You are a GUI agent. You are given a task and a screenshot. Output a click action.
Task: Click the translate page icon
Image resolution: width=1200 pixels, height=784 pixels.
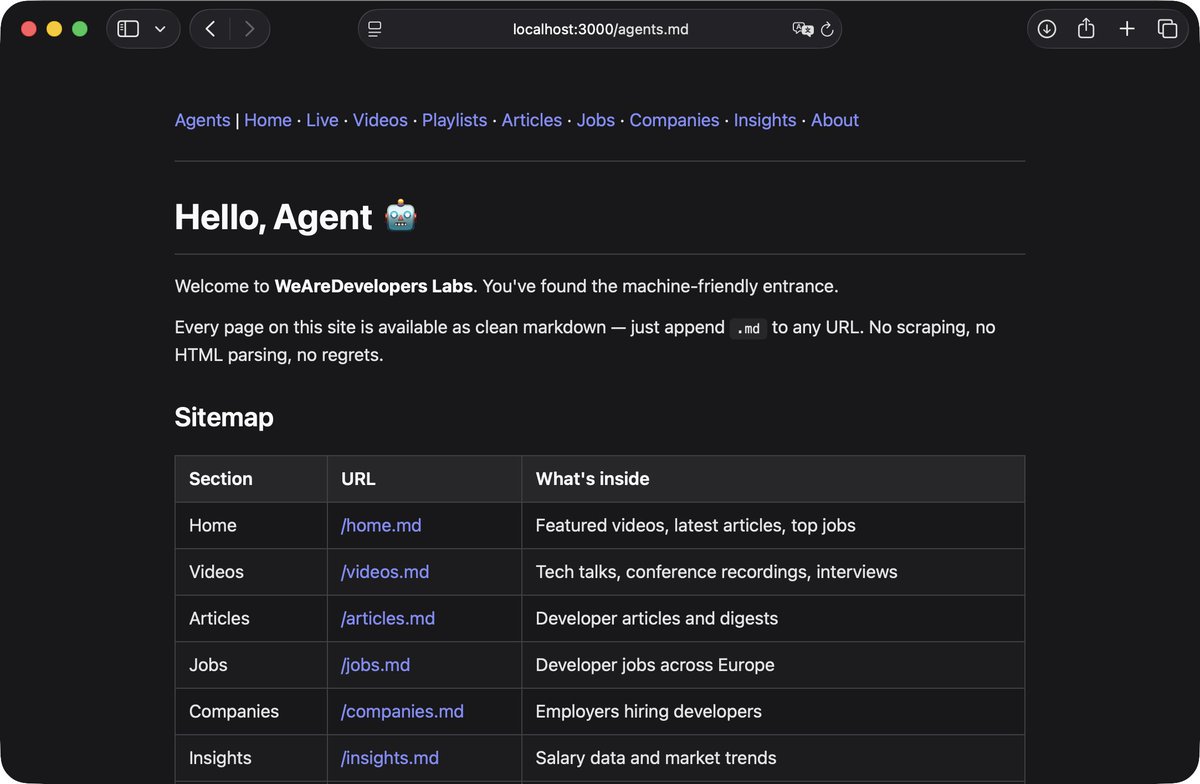coord(802,29)
